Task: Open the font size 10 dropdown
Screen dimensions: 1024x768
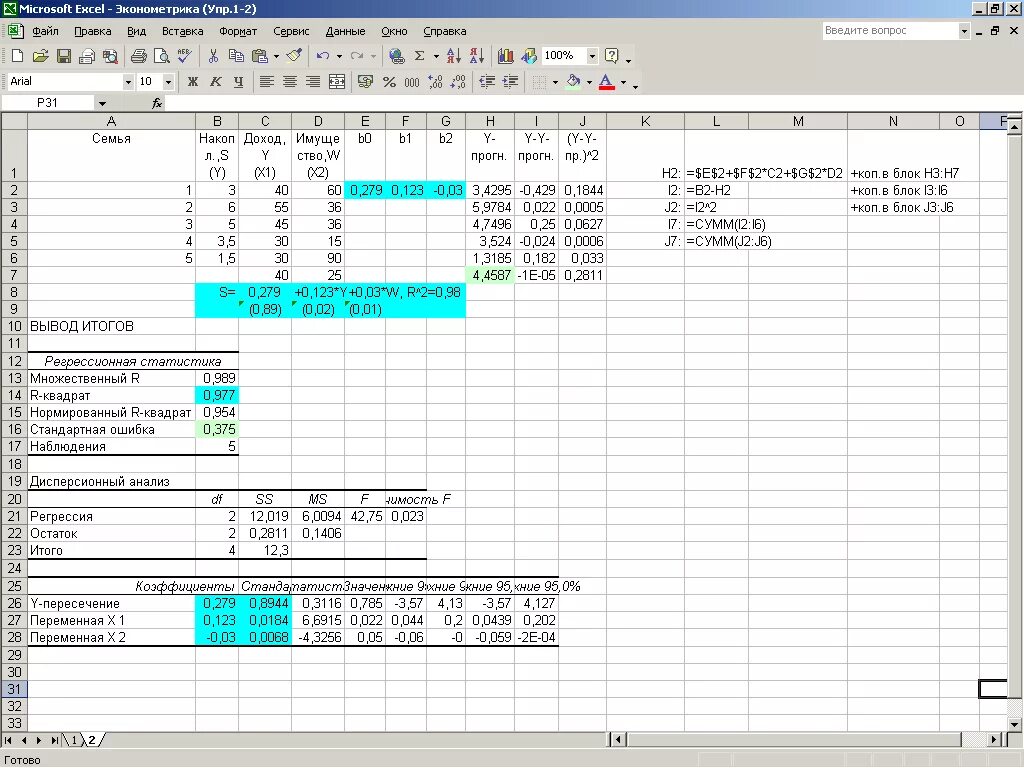Action: (x=168, y=82)
